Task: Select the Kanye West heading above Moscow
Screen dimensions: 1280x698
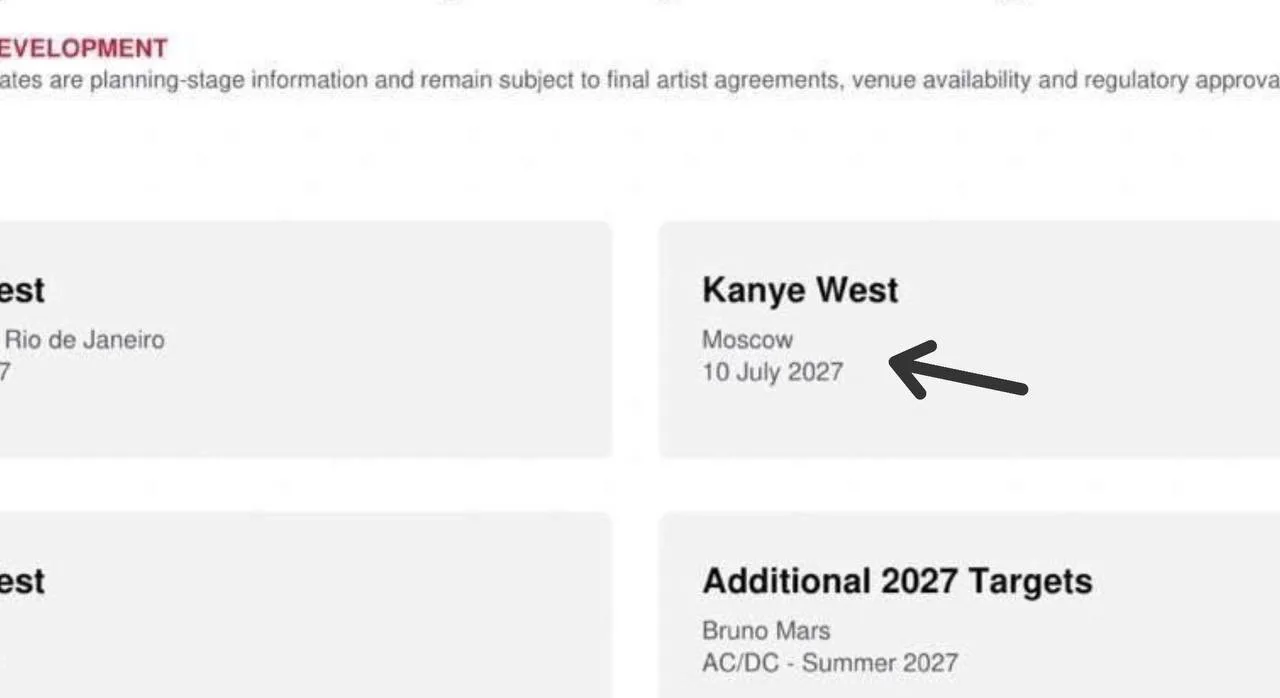Action: (800, 290)
